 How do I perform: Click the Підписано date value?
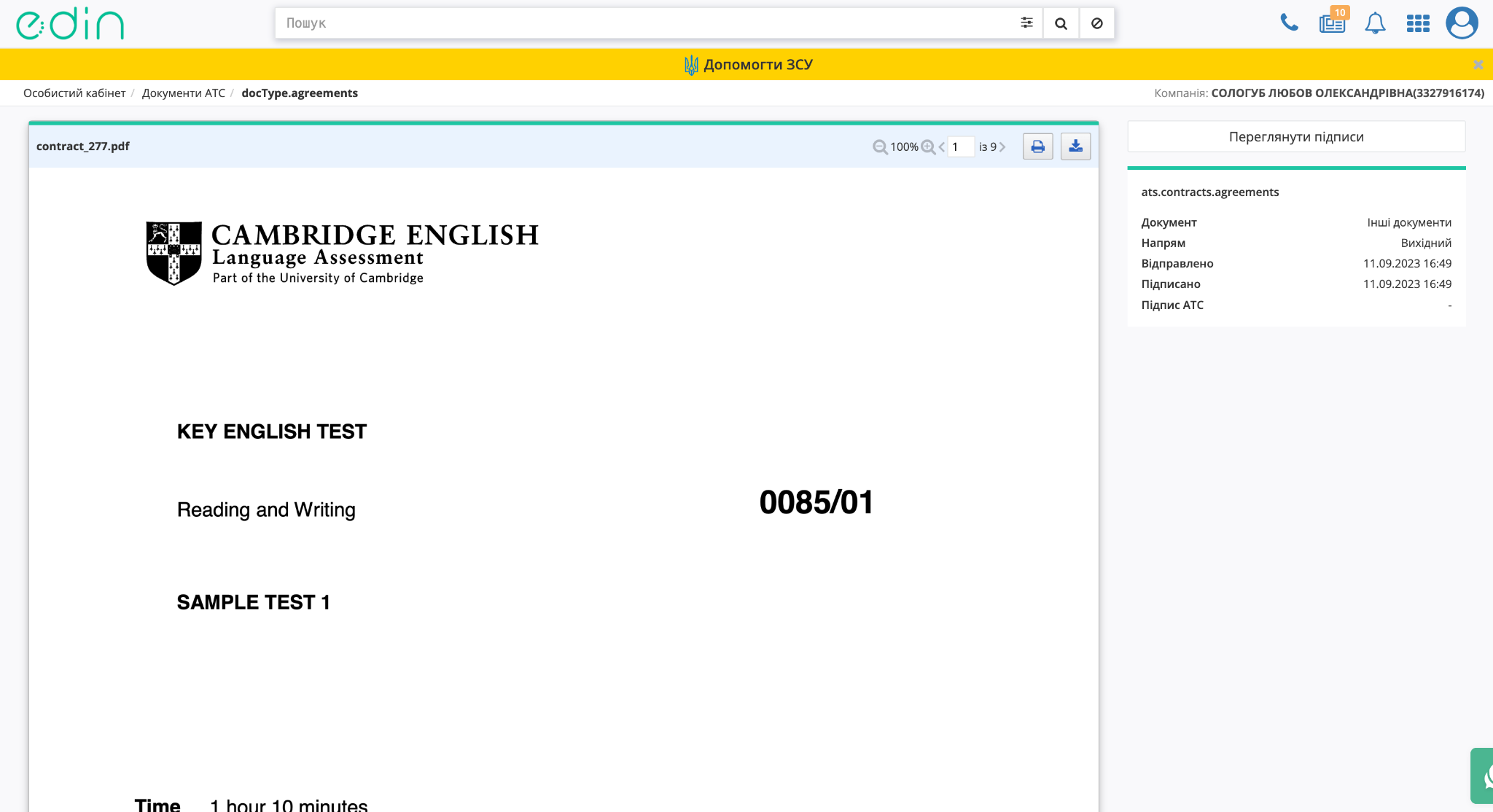[x=1407, y=284]
